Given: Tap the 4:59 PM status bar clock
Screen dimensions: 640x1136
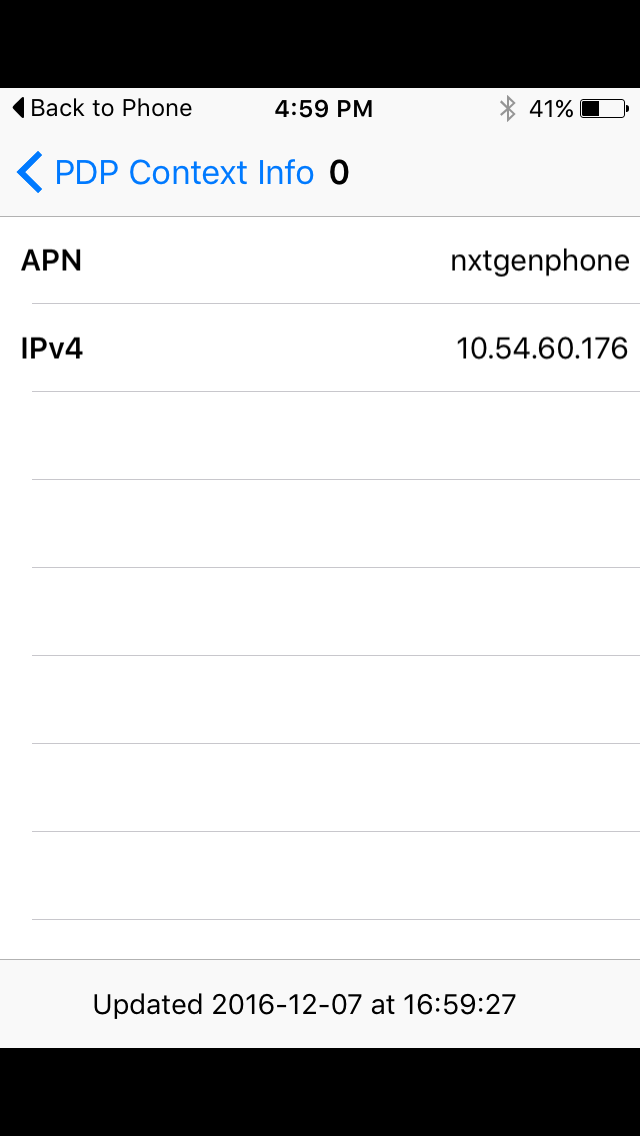Looking at the screenshot, I should (323, 109).
